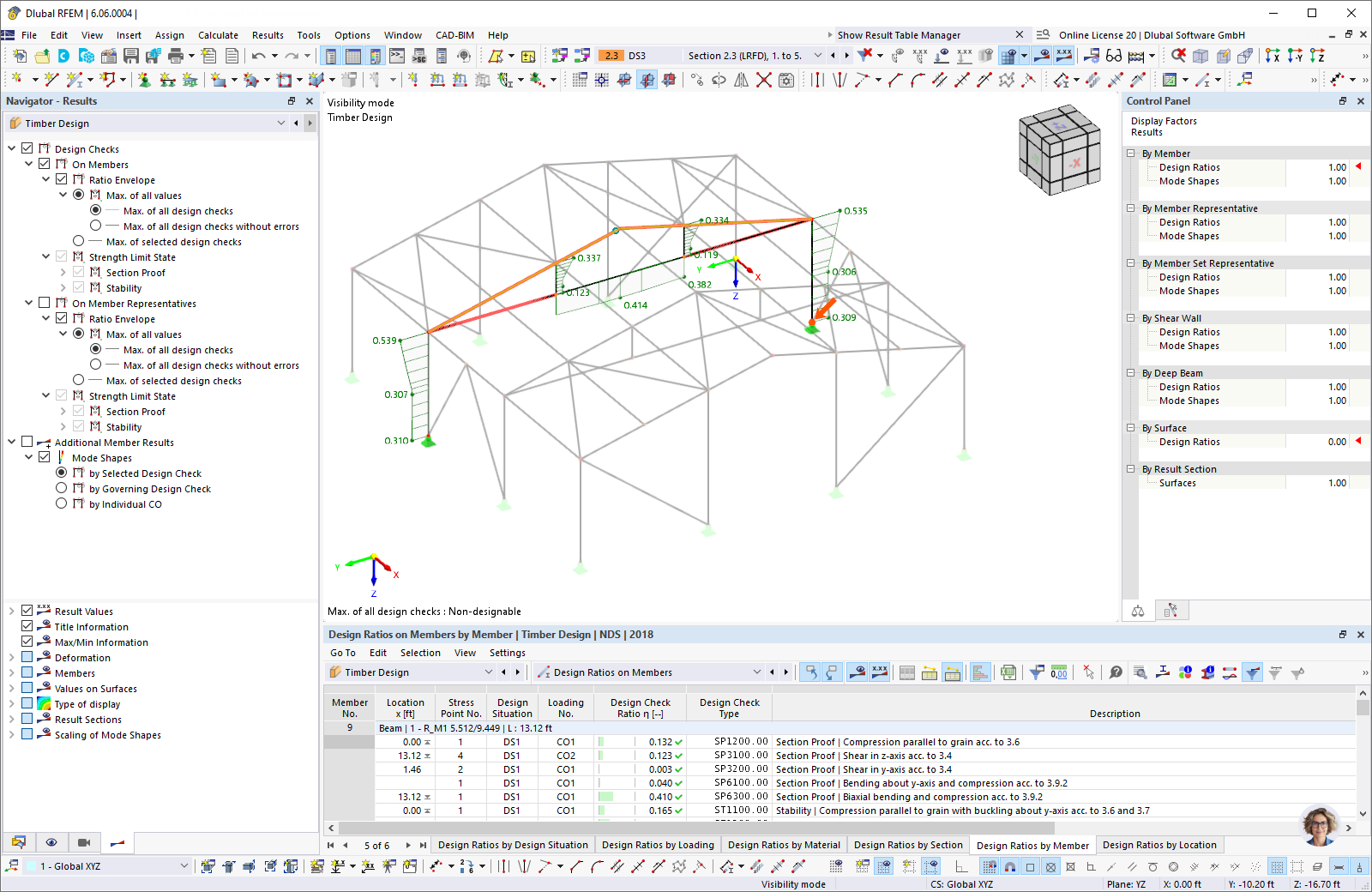Expand the Section Proof tree under Strength Limit State
Viewport: 1372px width, 892px height.
[x=62, y=272]
